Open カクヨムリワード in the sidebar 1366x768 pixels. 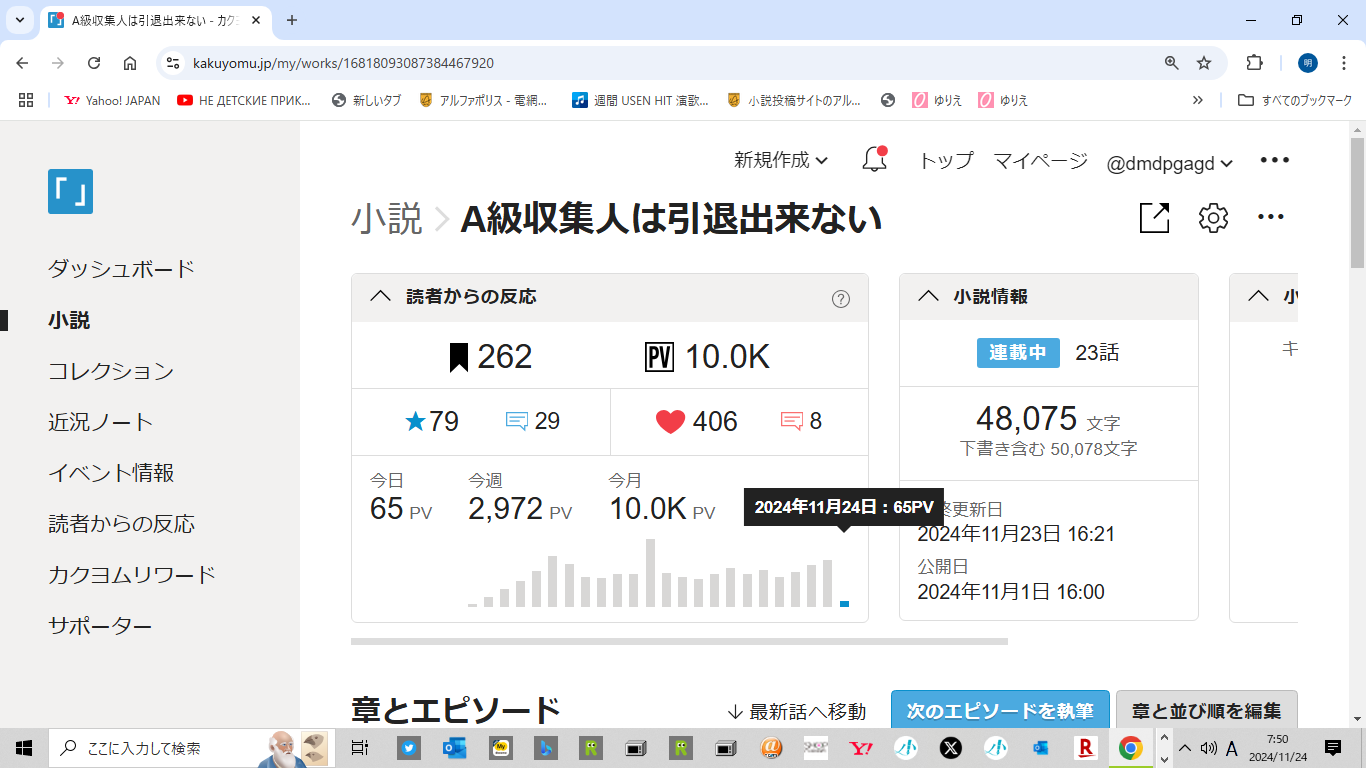pyautogui.click(x=132, y=575)
